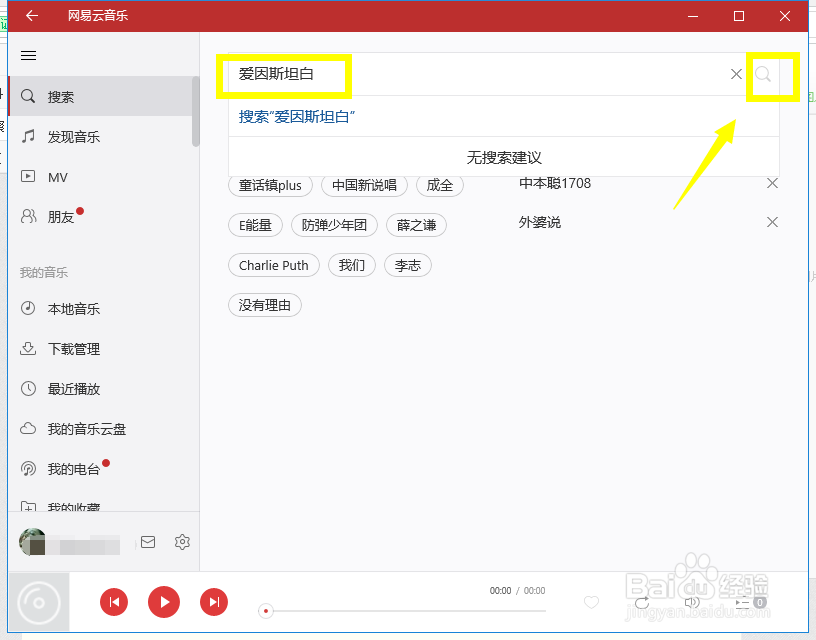816x640 pixels.
Task: Toggle the play mode icon near volume
Action: 641,602
